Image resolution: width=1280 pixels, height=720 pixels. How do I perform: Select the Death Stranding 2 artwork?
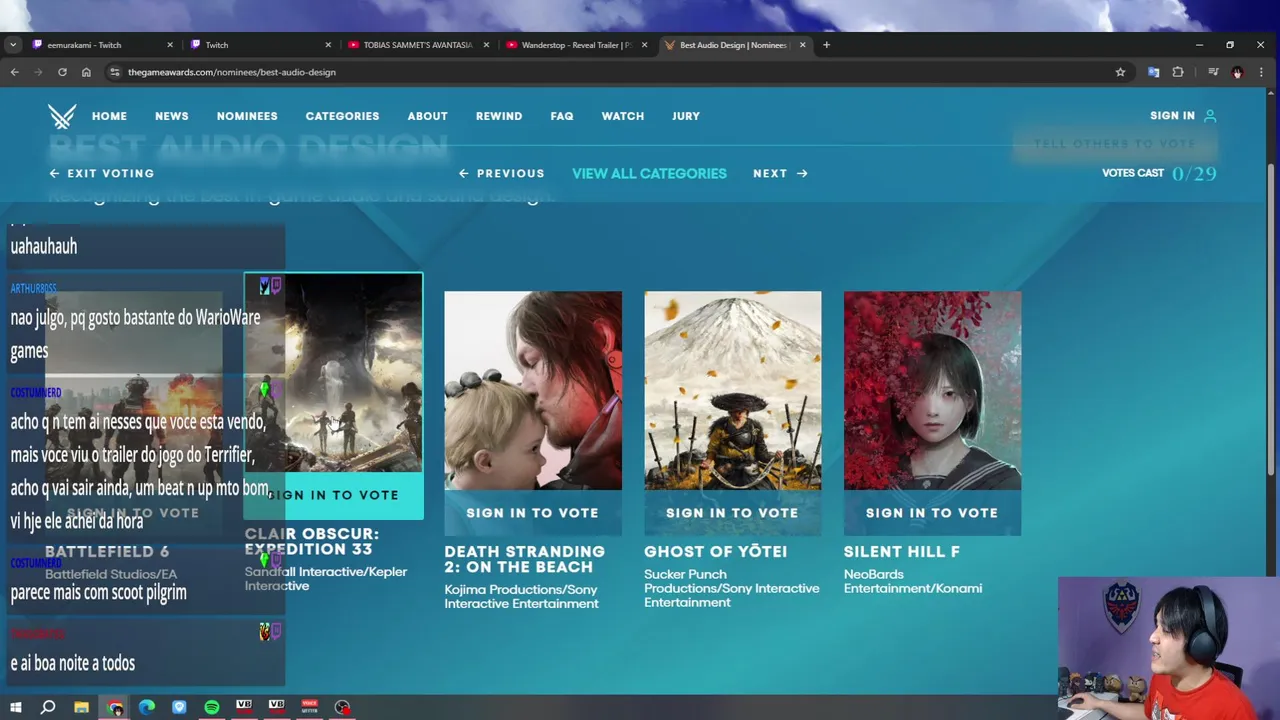tap(533, 391)
